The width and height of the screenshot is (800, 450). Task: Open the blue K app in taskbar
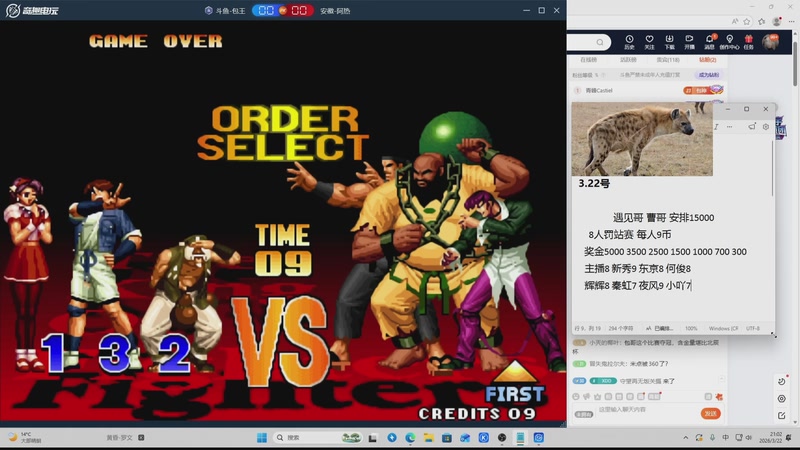click(x=483, y=438)
